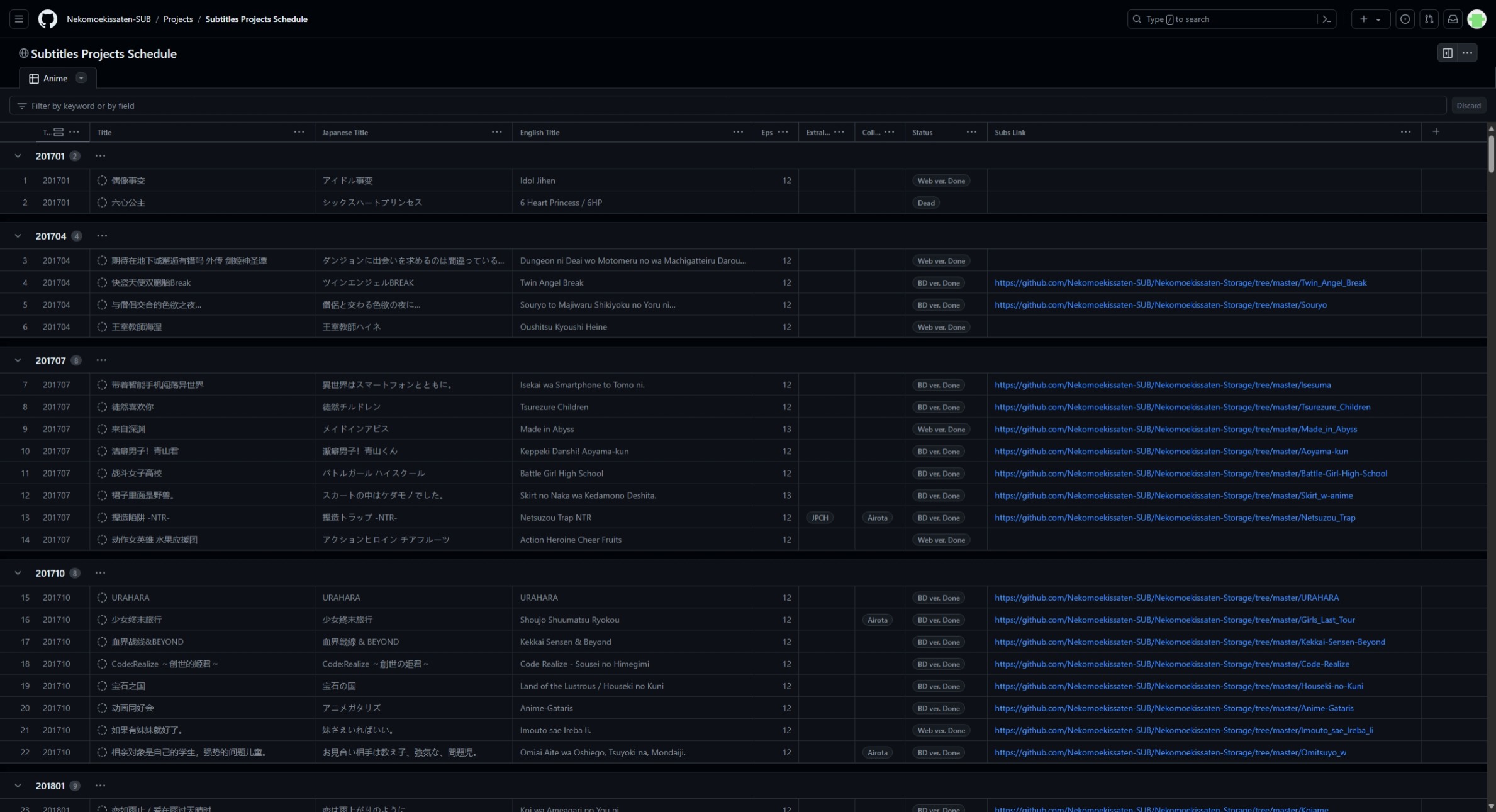Select the Eps value 13 for Made in Abyss
The width and height of the screenshot is (1496, 812).
[x=776, y=429]
